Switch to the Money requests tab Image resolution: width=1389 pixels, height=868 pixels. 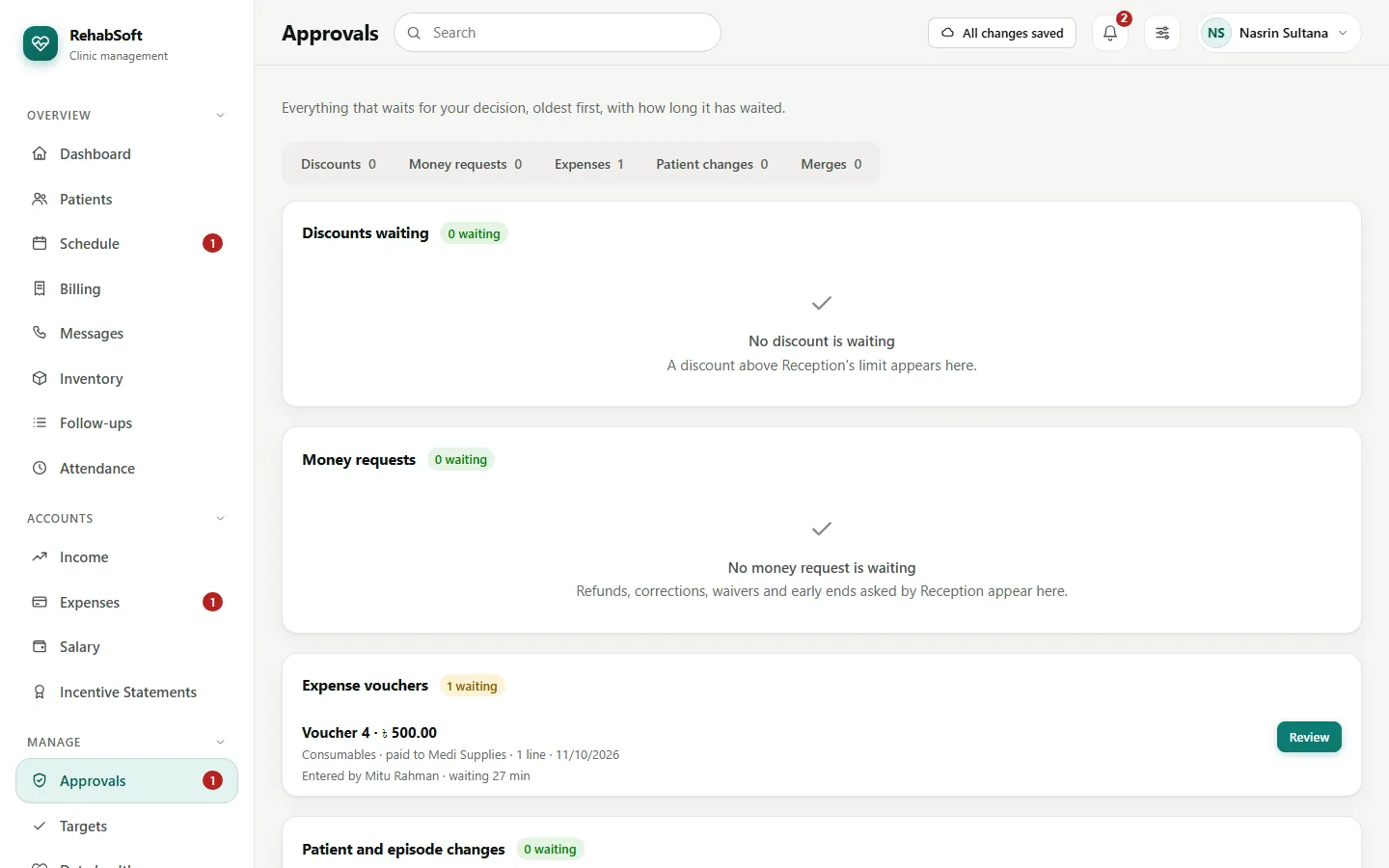point(465,164)
